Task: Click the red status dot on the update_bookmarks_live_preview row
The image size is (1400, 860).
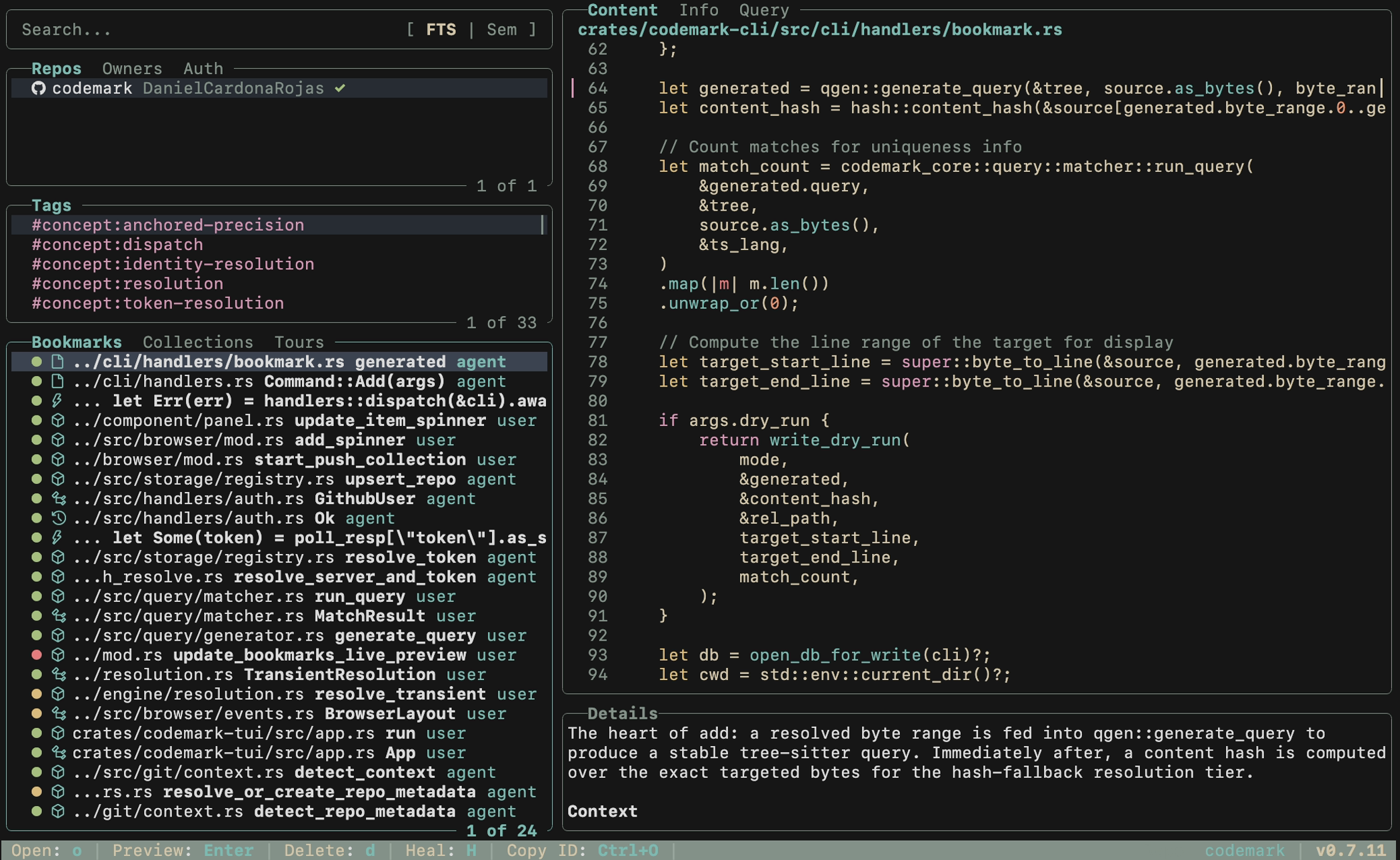Action: [37, 655]
